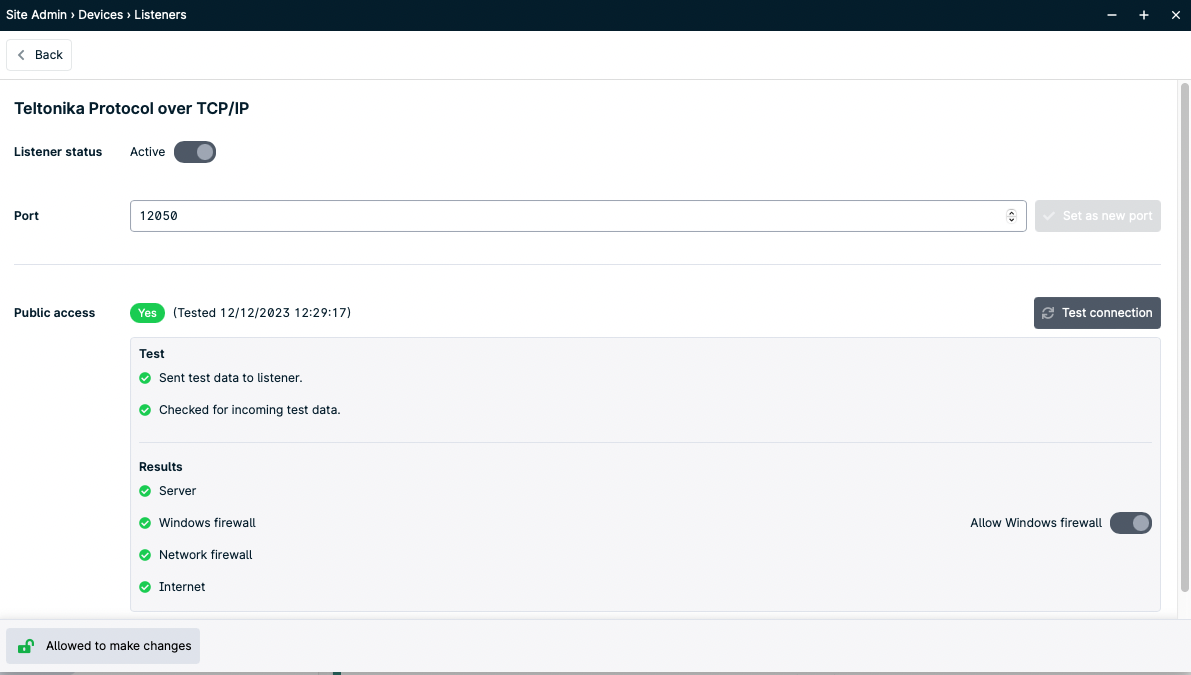
Task: Click the green unlock padlock icon
Action: click(x=26, y=646)
